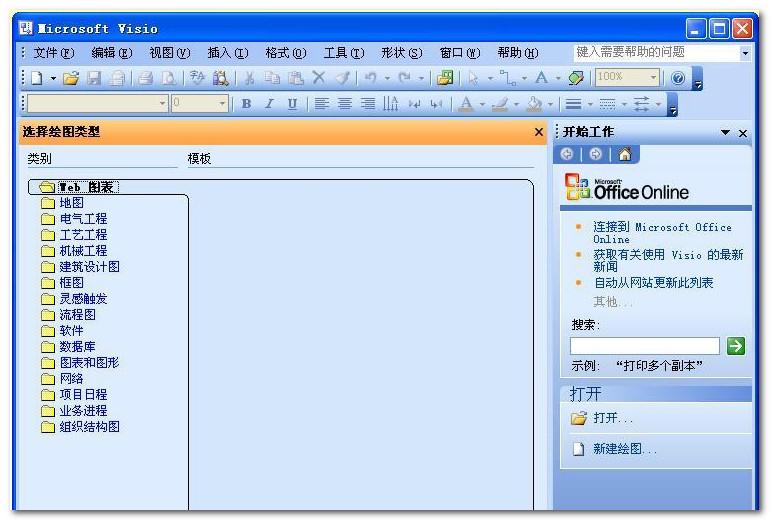Select the Pointer tool
The image size is (770, 521).
pos(473,78)
